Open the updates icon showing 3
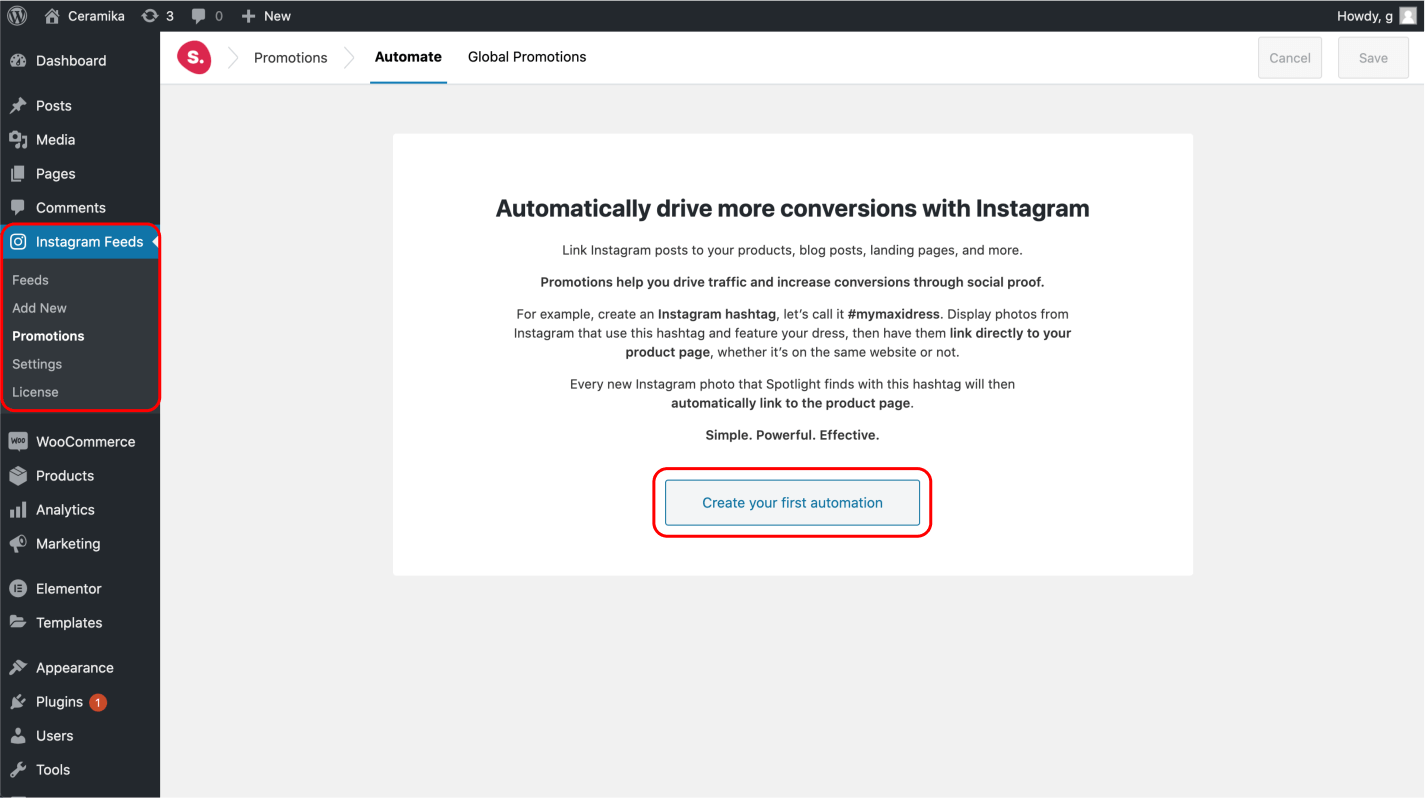The width and height of the screenshot is (1425, 798). (x=150, y=16)
